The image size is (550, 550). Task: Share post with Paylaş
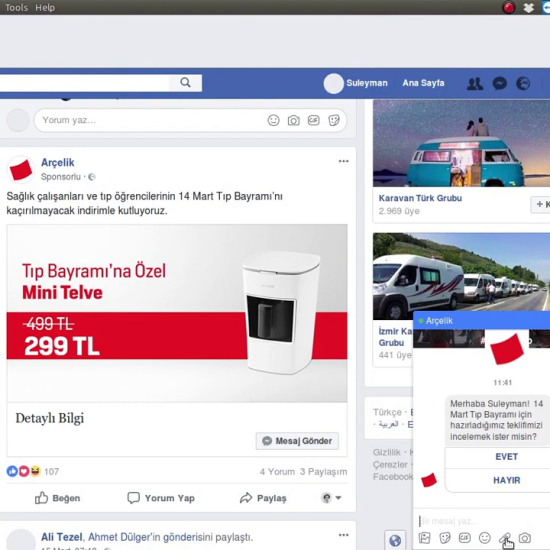pos(263,498)
